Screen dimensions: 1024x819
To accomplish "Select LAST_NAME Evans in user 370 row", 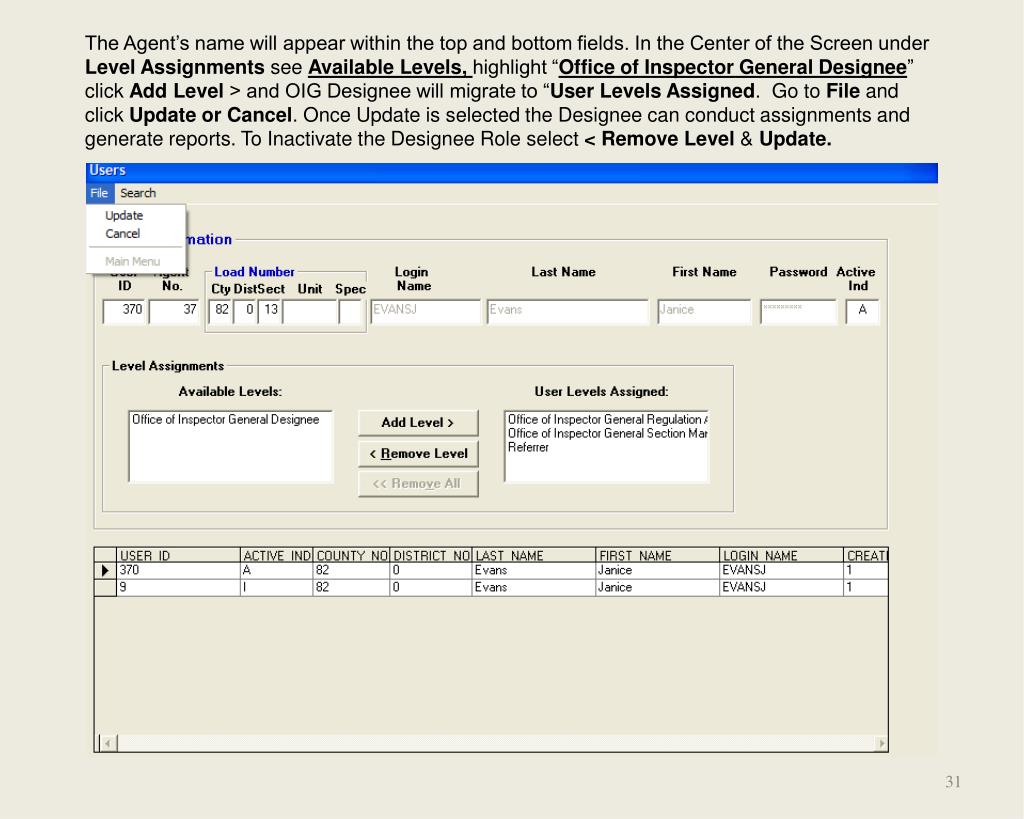I will click(x=534, y=570).
